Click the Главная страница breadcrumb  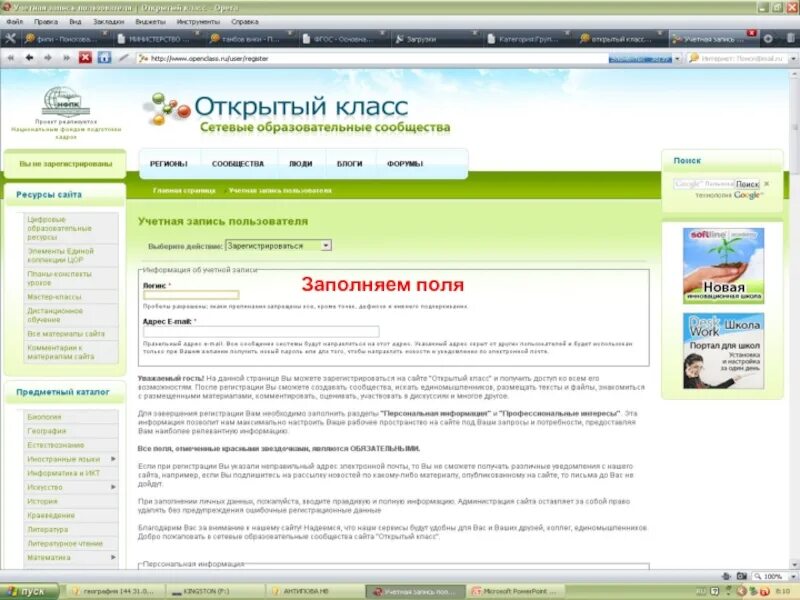click(x=184, y=190)
